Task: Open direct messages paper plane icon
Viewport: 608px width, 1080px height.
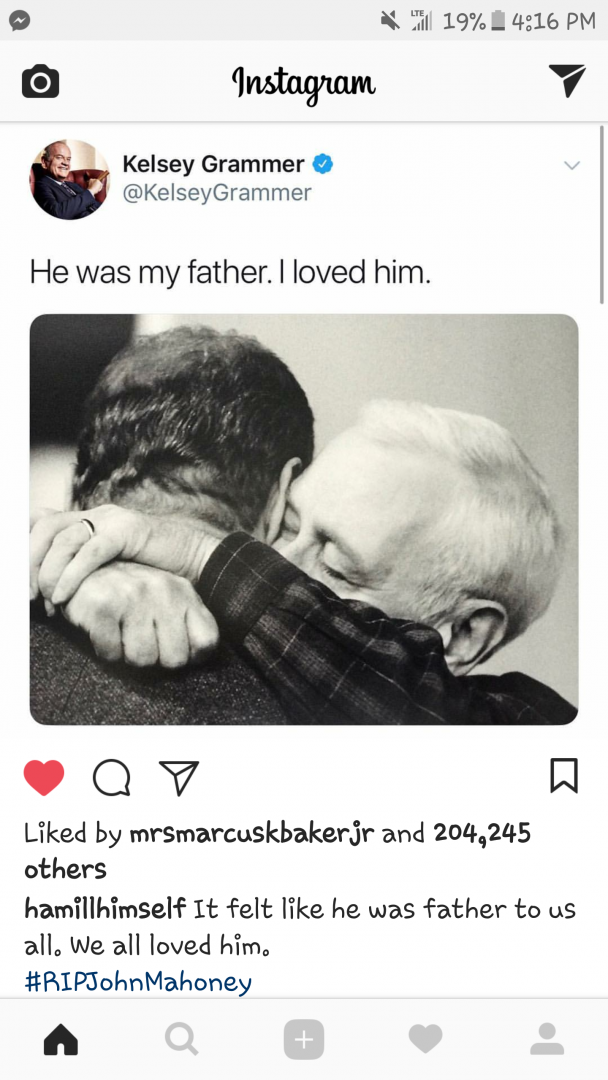Action: pos(567,80)
